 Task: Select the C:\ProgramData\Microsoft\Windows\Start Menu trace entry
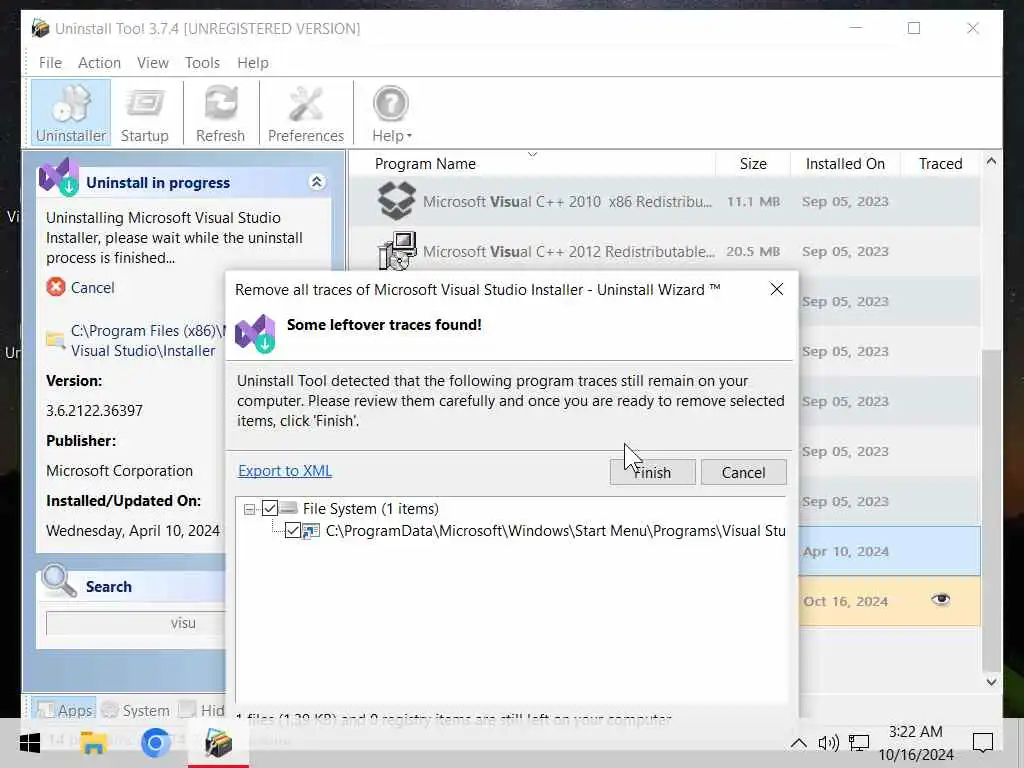click(x=555, y=531)
